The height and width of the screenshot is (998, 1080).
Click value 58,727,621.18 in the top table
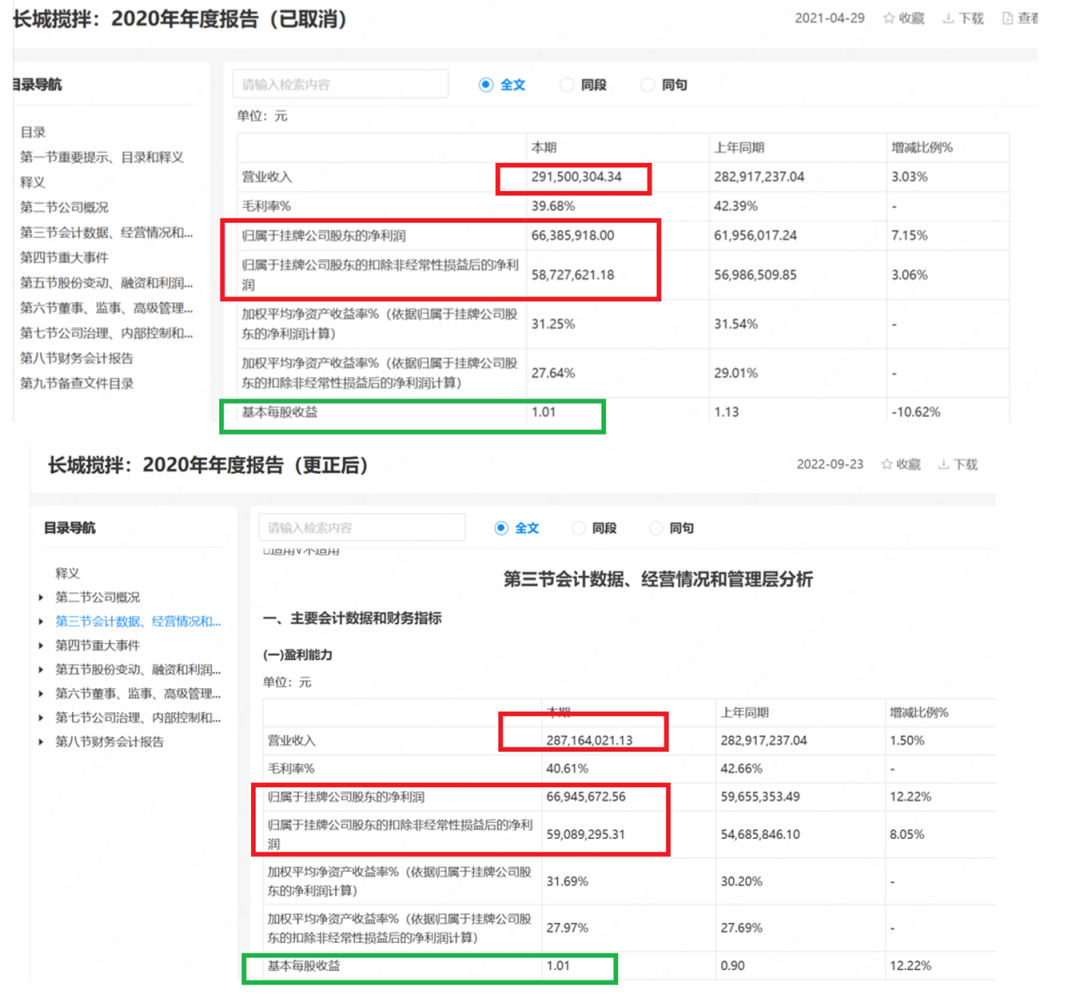point(572,275)
